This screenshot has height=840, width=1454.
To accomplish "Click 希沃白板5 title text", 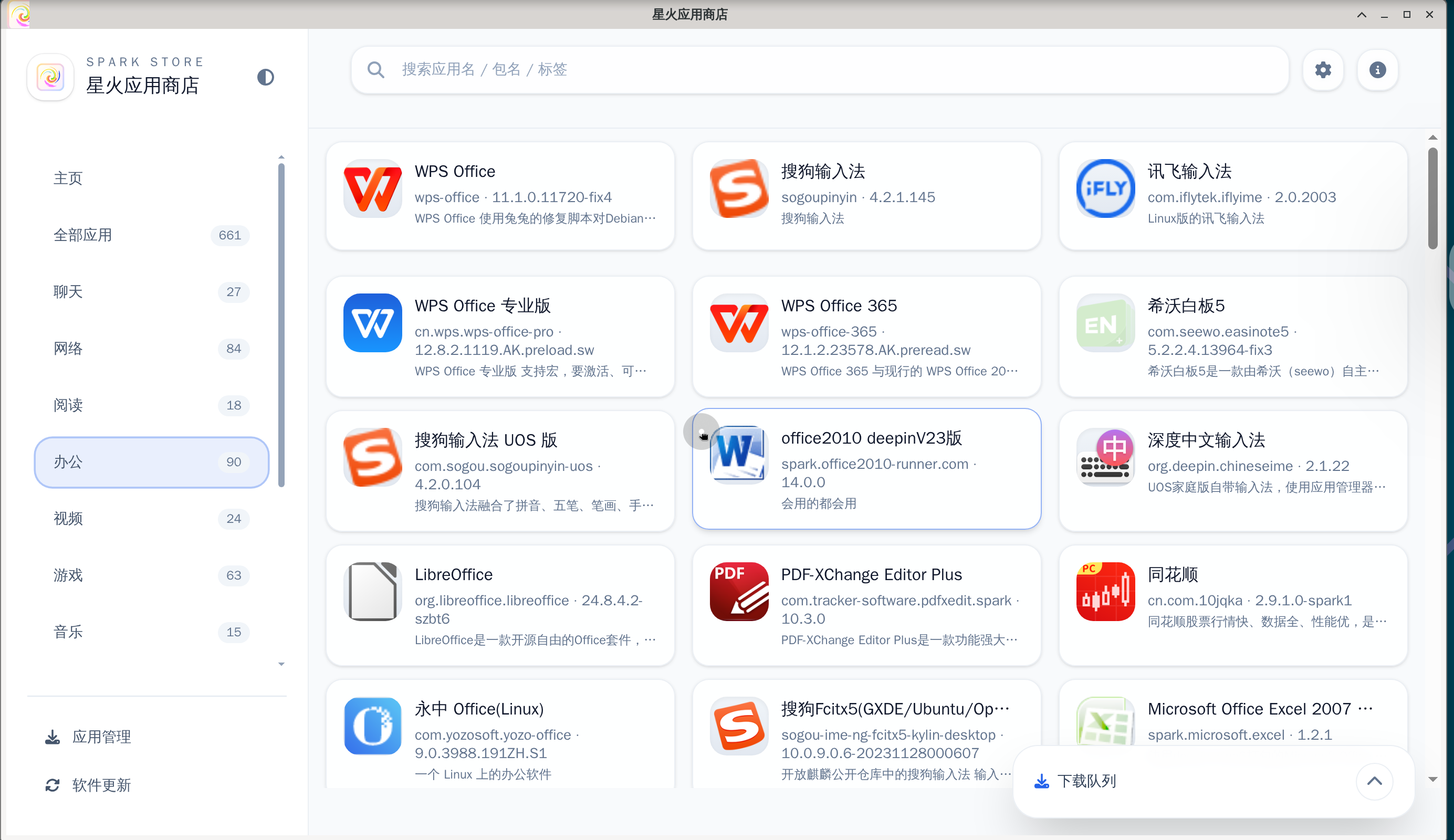I will (1186, 306).
